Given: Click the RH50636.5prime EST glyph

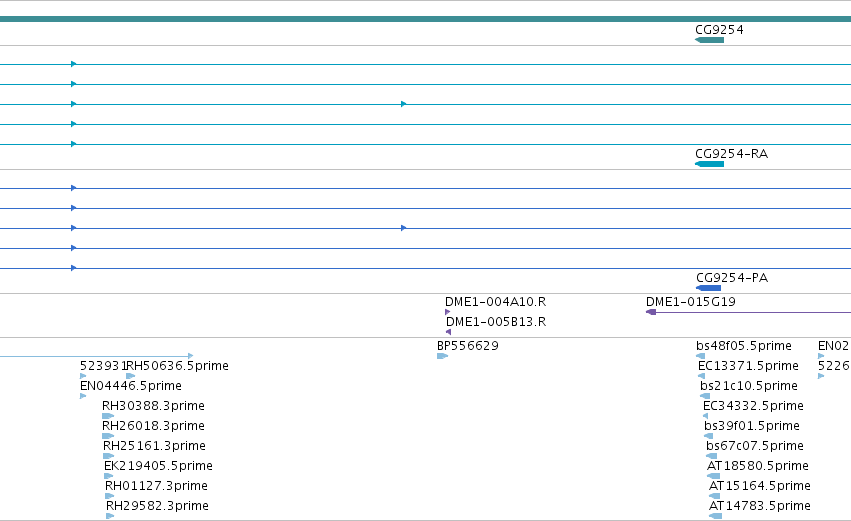Looking at the screenshot, I should point(130,376).
